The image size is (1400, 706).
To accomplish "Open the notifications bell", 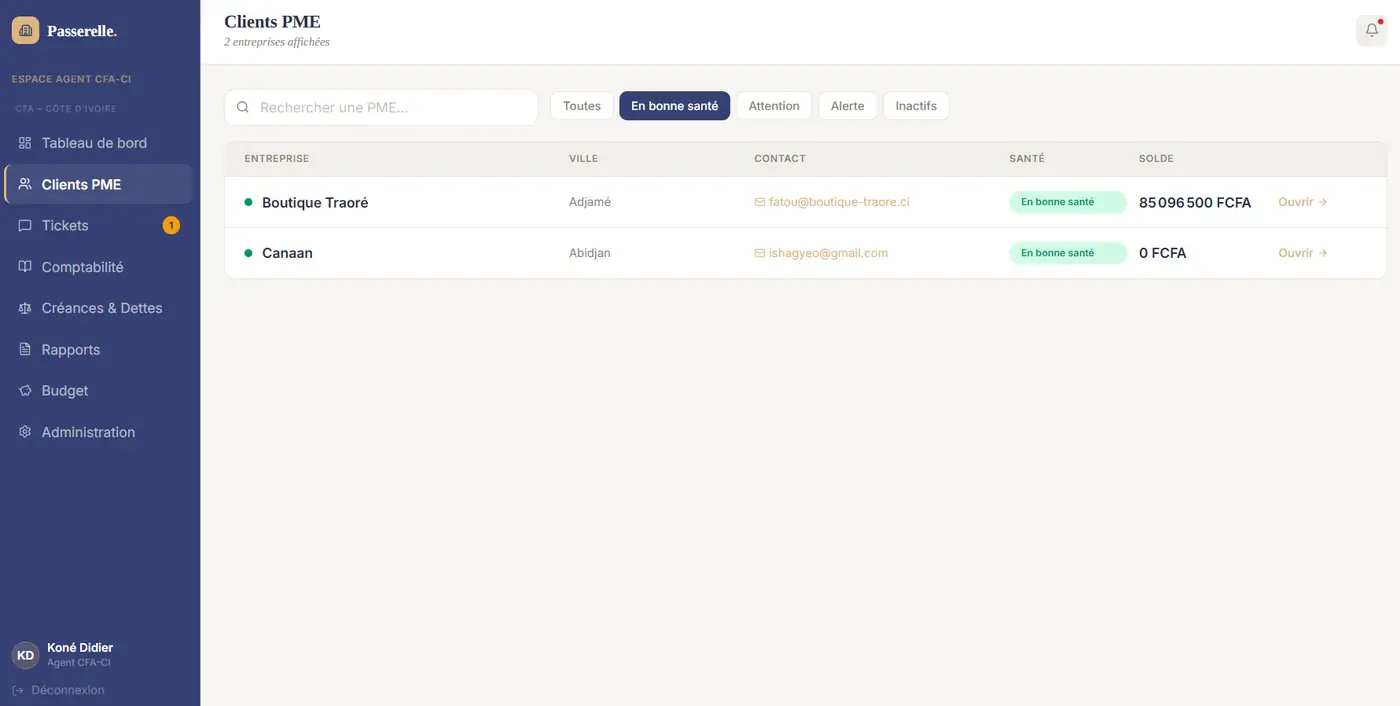I will click(1372, 30).
